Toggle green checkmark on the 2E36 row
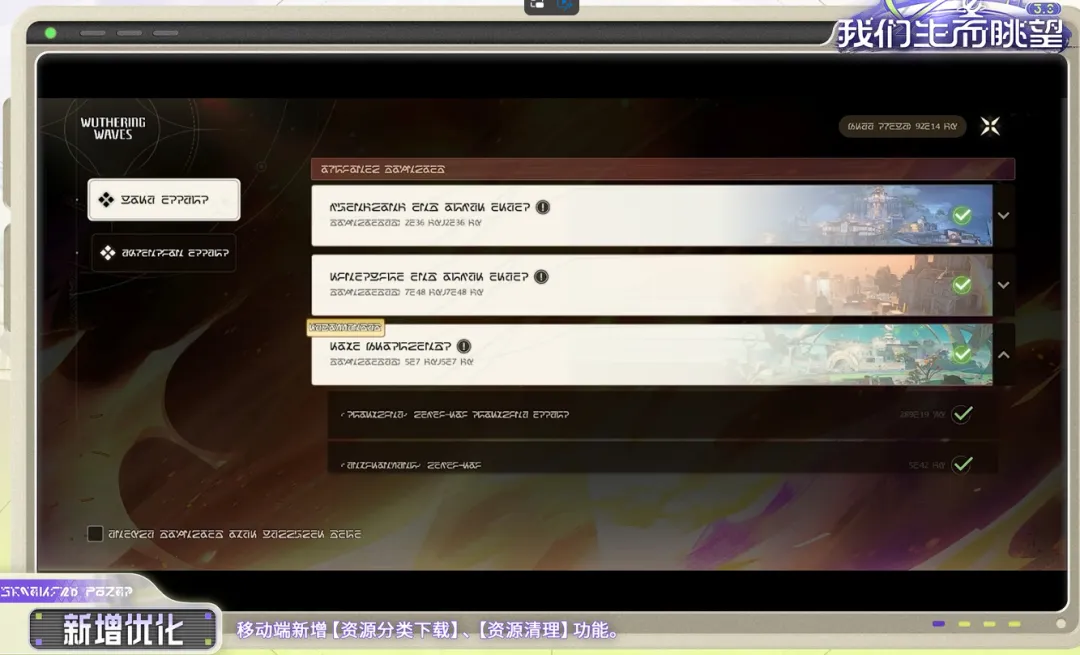This screenshot has width=1080, height=655. (x=962, y=216)
